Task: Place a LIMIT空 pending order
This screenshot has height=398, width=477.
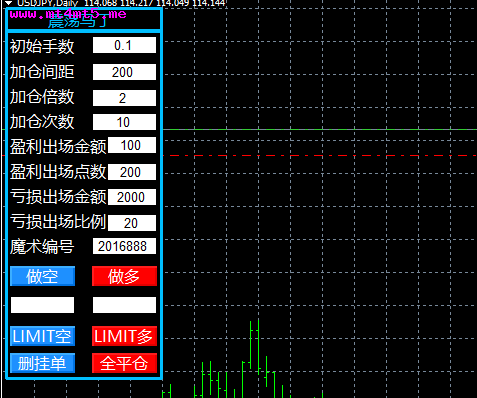Action: (x=42, y=336)
